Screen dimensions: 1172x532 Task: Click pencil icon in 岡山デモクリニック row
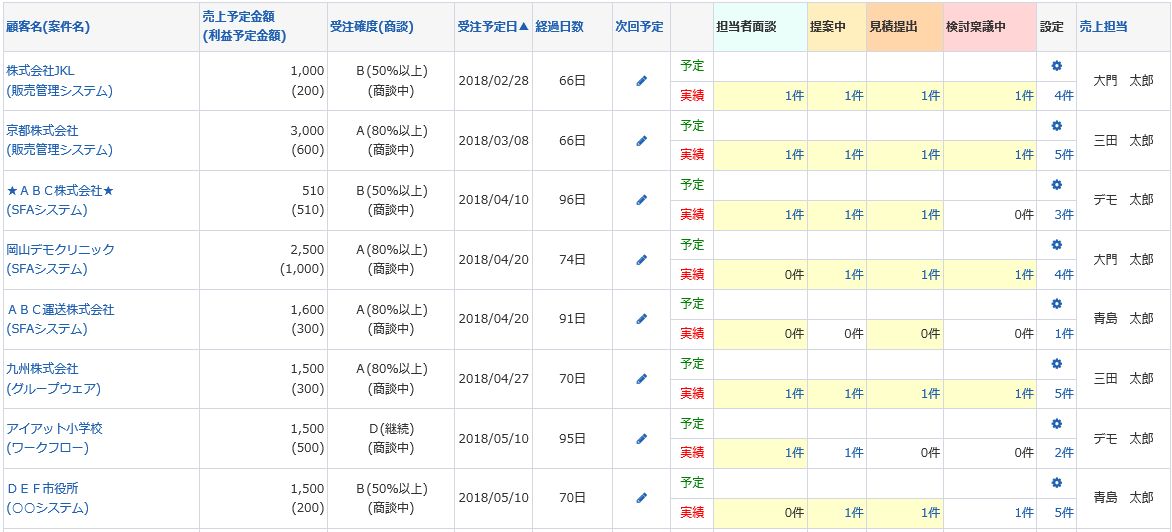[x=642, y=260]
